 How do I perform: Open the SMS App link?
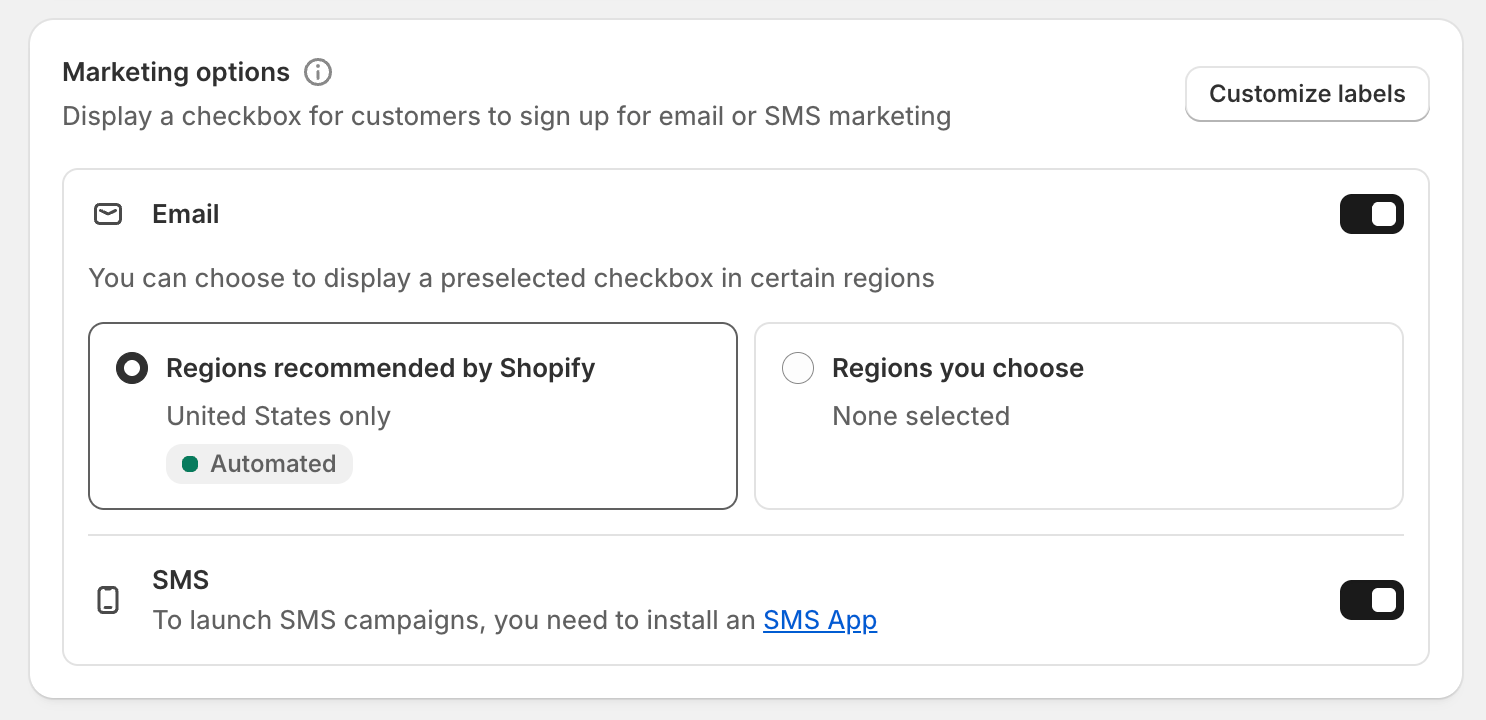[820, 620]
